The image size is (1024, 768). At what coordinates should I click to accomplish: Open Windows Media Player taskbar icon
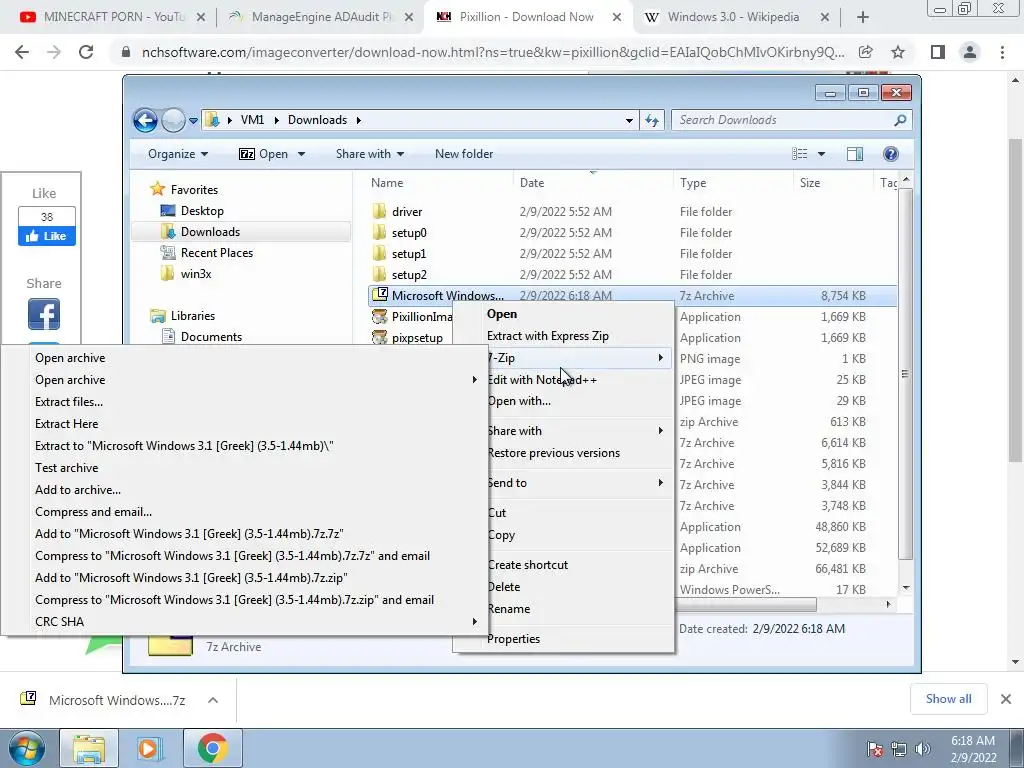click(149, 748)
